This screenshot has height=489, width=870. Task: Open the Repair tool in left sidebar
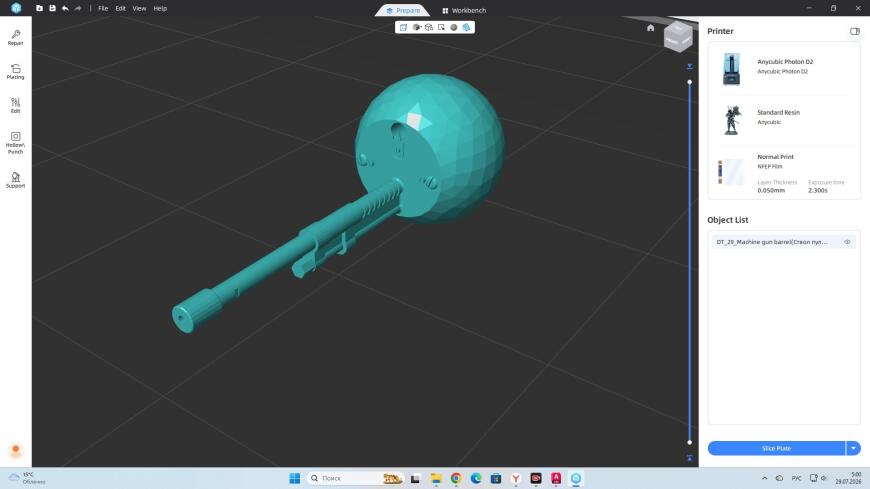[x=16, y=38]
